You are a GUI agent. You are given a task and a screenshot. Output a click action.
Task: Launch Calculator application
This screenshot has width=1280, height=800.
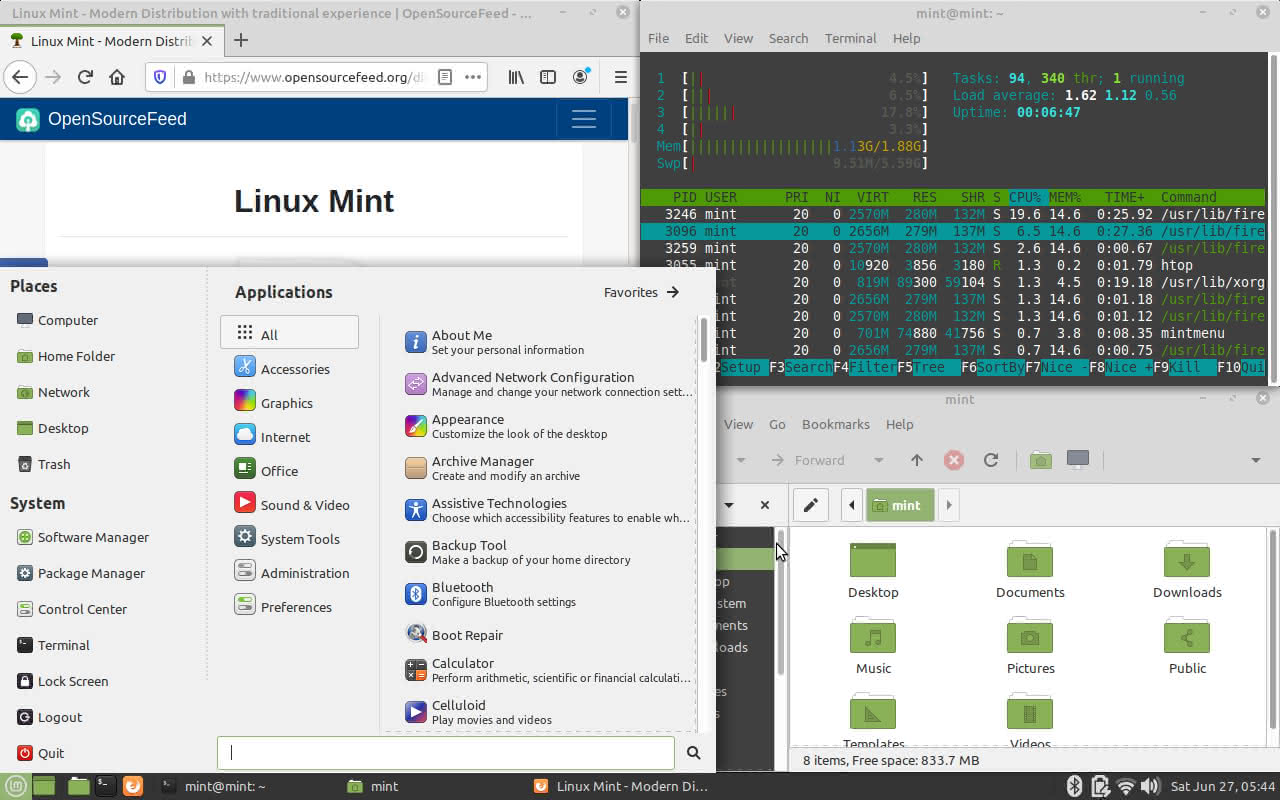[548, 670]
